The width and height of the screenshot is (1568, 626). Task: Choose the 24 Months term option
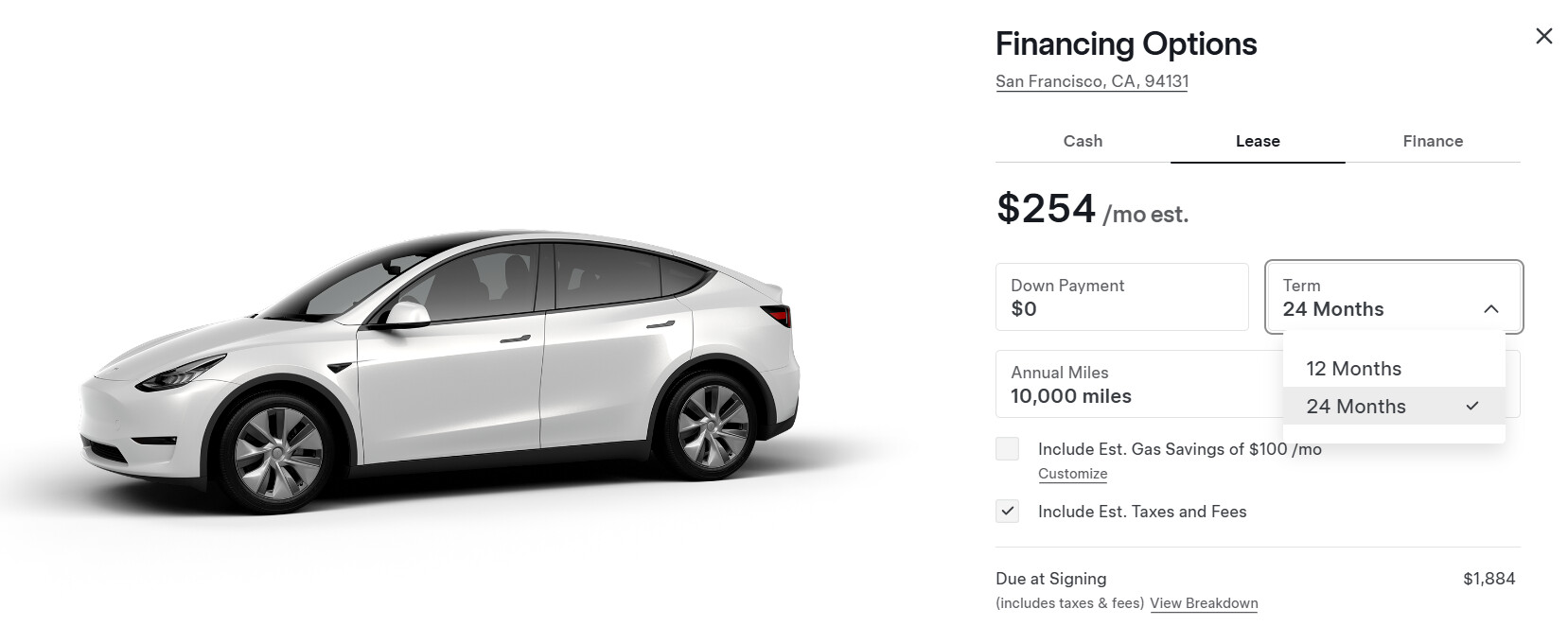click(x=1355, y=407)
